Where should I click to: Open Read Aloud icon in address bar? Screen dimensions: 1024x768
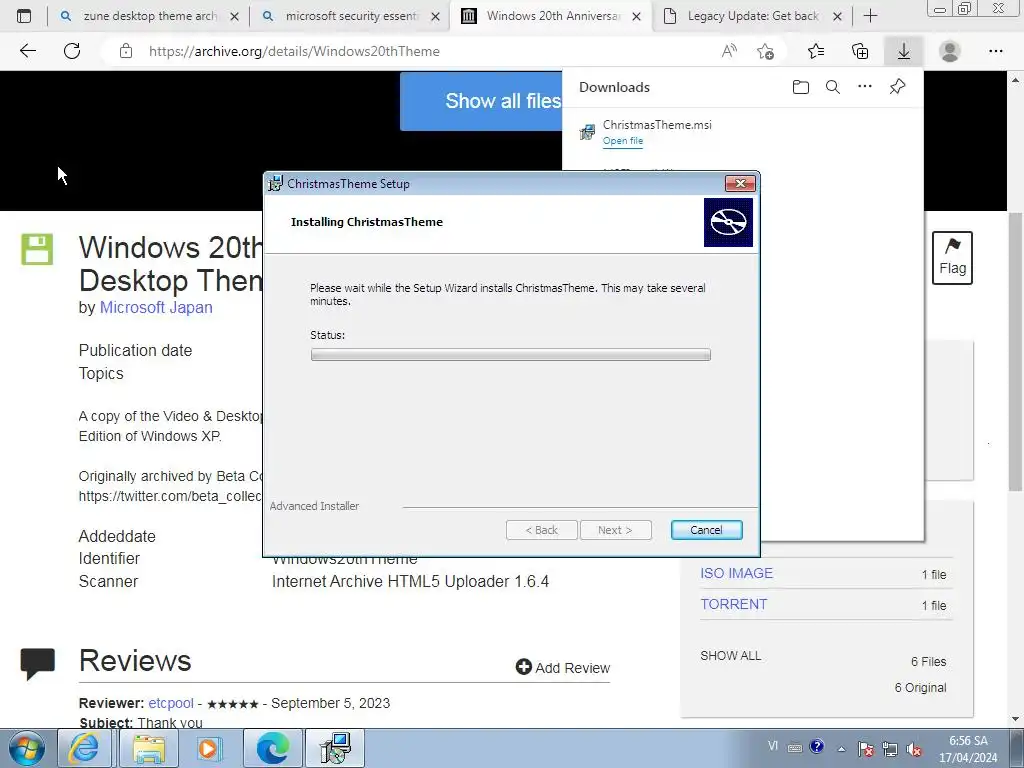tap(729, 51)
